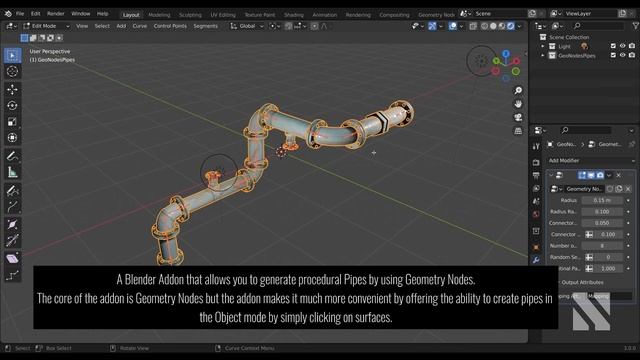Image resolution: width=640 pixels, height=360 pixels.
Task: Select the curve Draw tool
Action: (12, 191)
